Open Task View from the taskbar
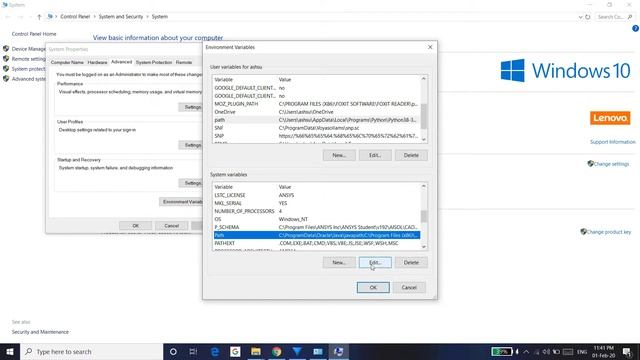 click(x=193, y=351)
